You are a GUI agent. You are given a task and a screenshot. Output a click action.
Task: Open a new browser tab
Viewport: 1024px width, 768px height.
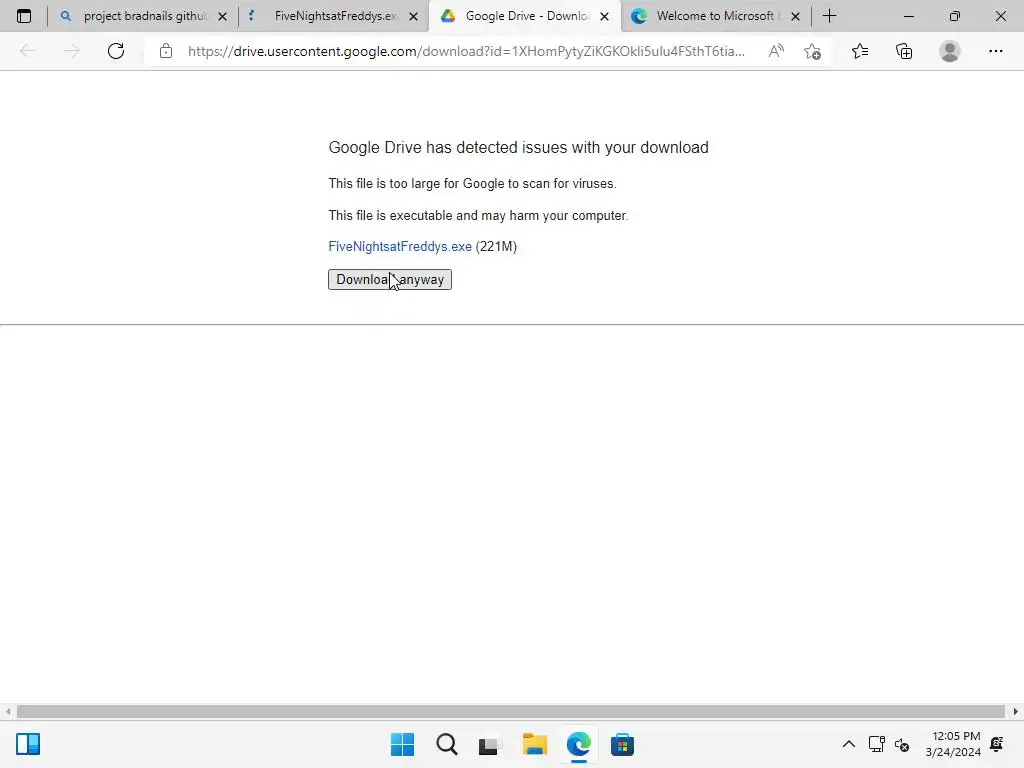[x=829, y=16]
